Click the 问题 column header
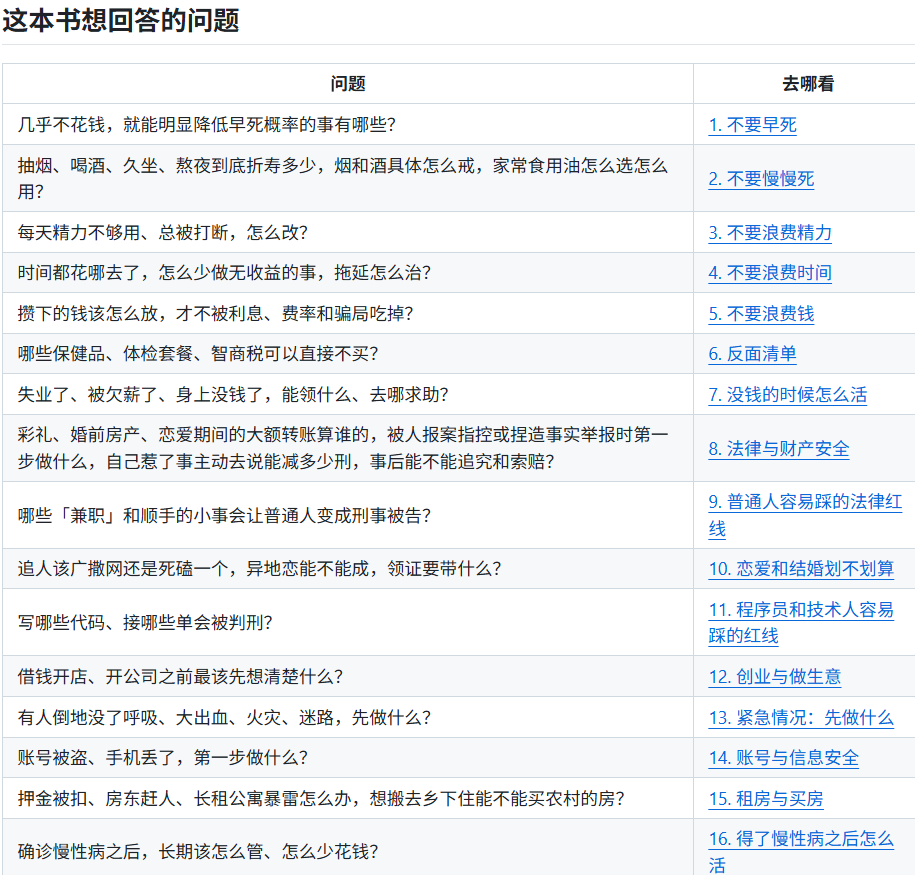 point(348,84)
